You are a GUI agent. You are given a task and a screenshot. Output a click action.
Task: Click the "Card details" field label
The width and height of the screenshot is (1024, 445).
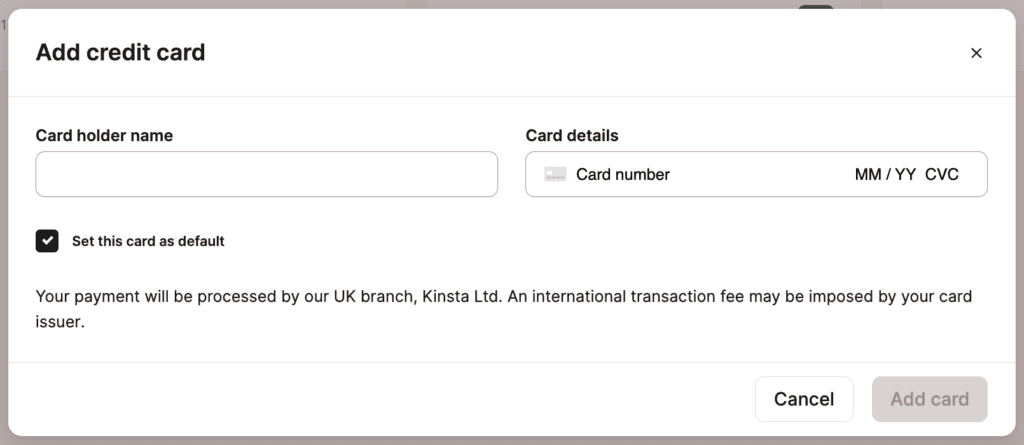pyautogui.click(x=572, y=135)
